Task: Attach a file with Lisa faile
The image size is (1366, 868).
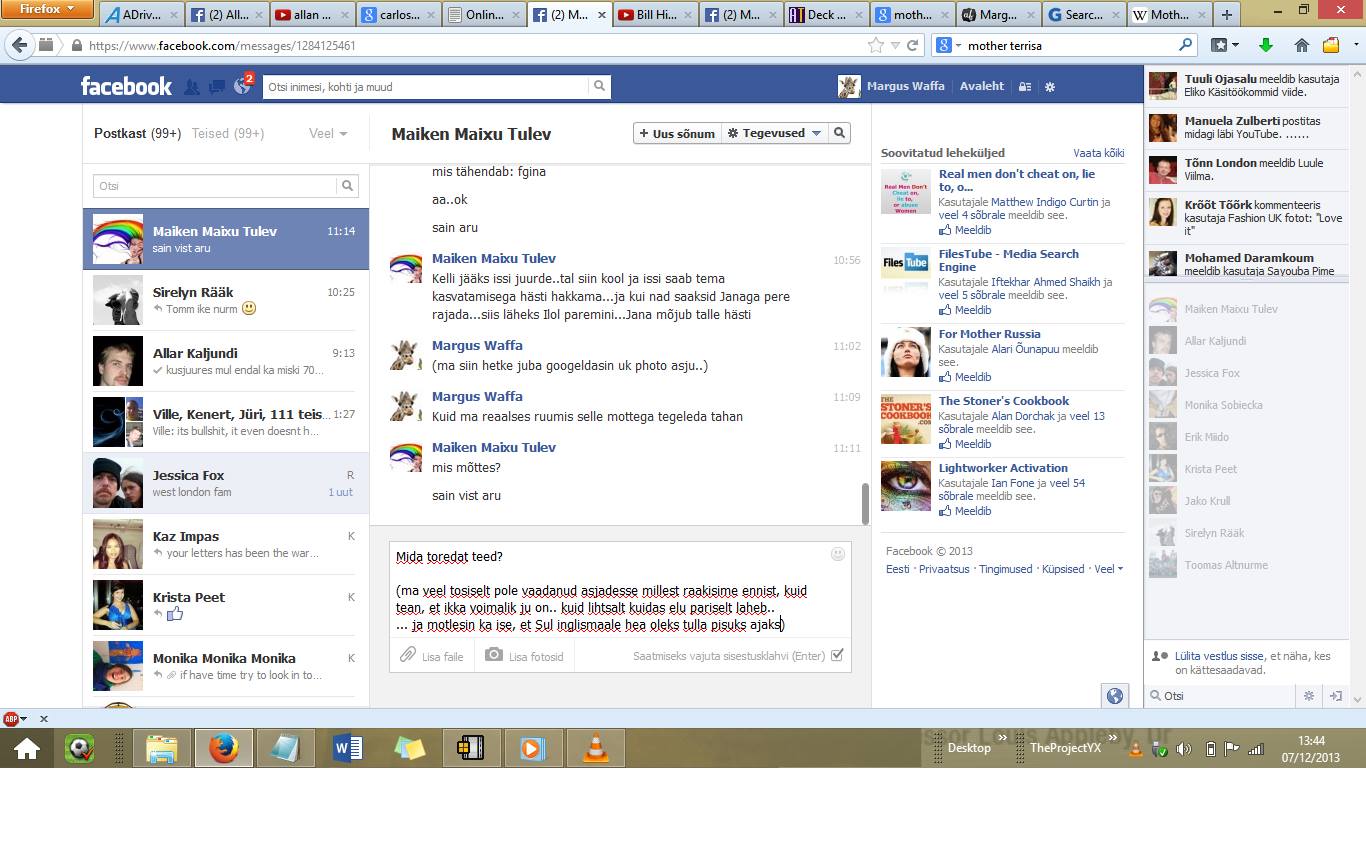Action: [x=432, y=656]
